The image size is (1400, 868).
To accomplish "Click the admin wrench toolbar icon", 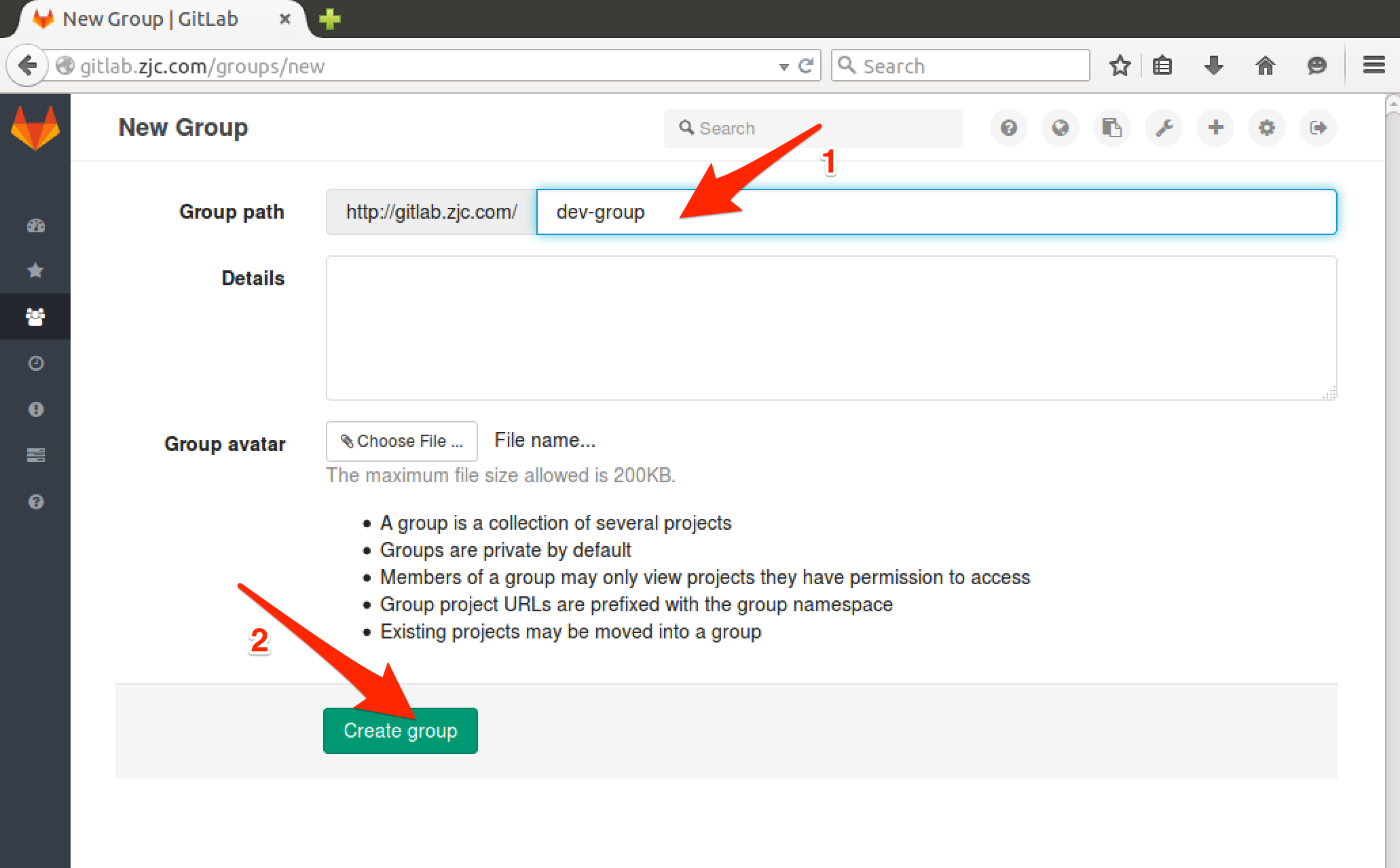I will [1164, 128].
